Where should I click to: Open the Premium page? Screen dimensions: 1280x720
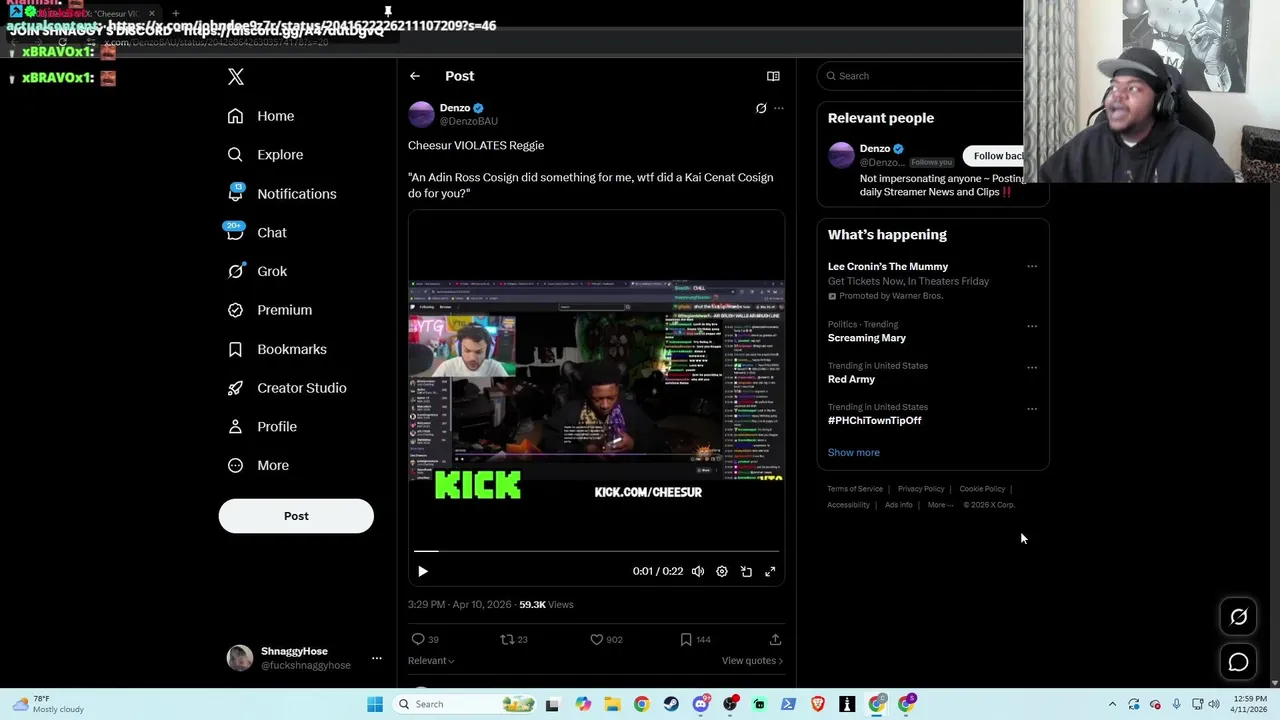tap(270, 310)
